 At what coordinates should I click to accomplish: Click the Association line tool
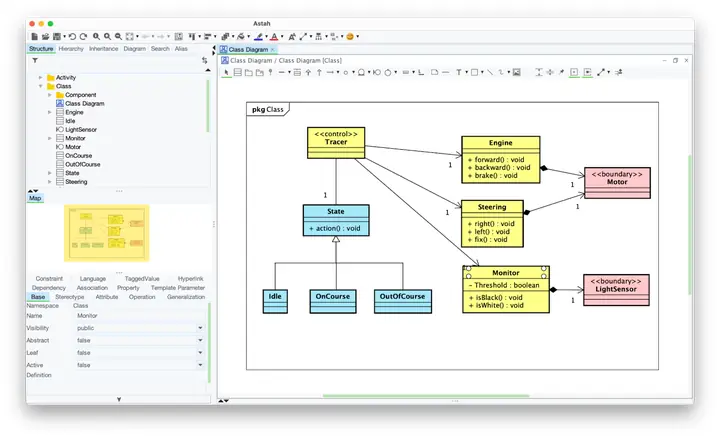click(281, 72)
